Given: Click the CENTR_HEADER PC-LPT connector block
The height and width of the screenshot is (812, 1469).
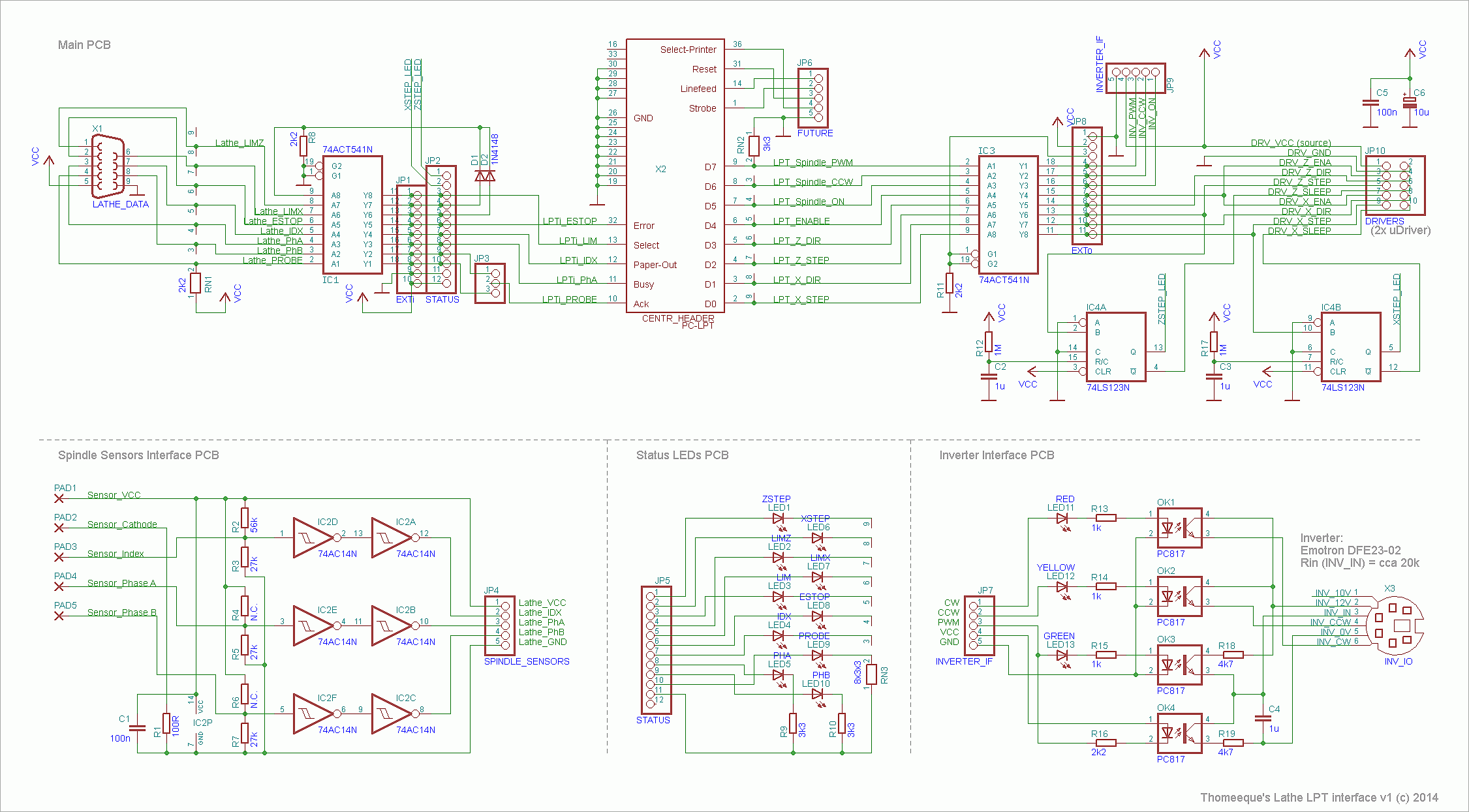Looking at the screenshot, I should click(675, 176).
